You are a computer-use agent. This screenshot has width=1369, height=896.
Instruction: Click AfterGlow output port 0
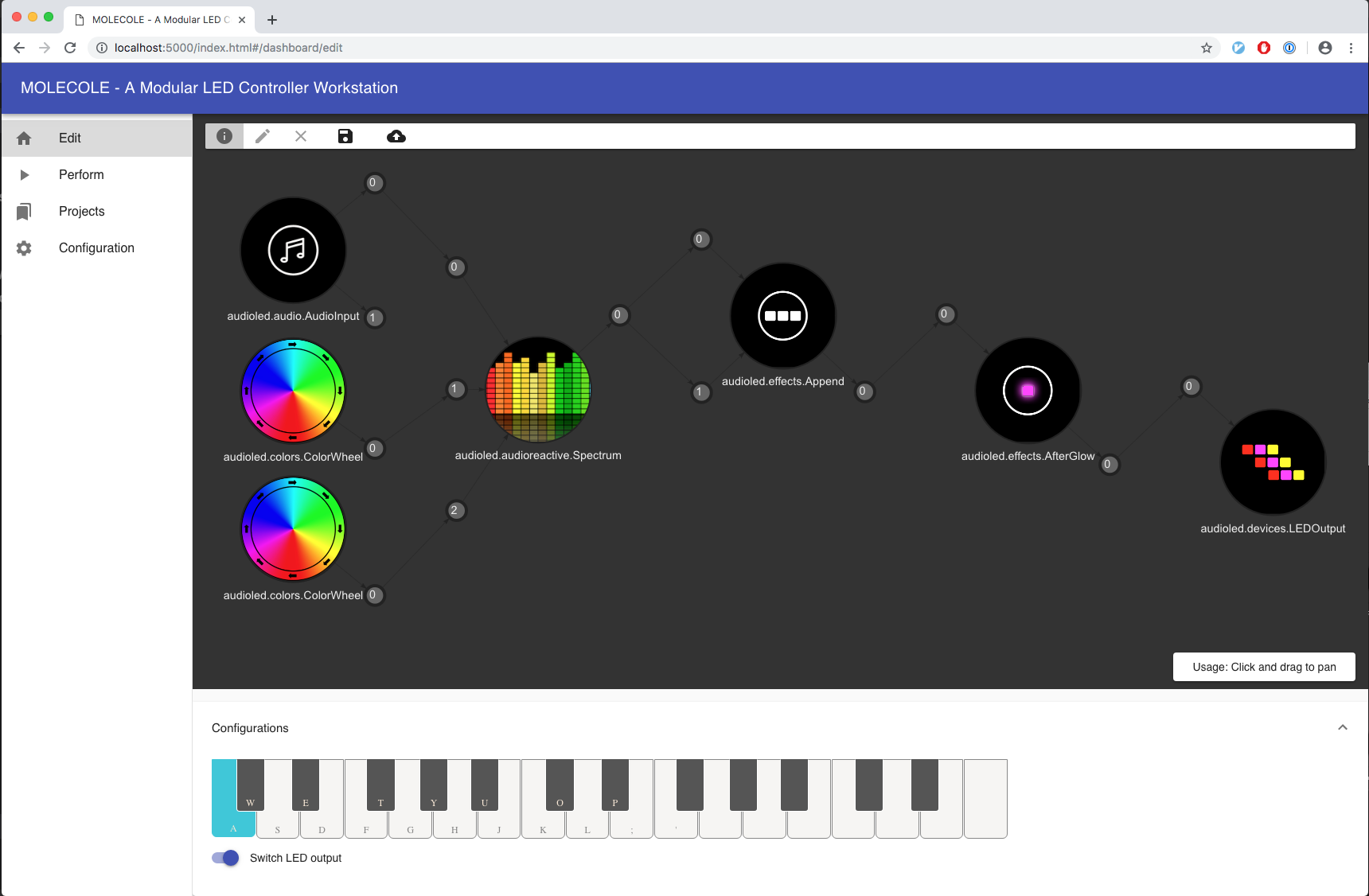[1108, 465]
